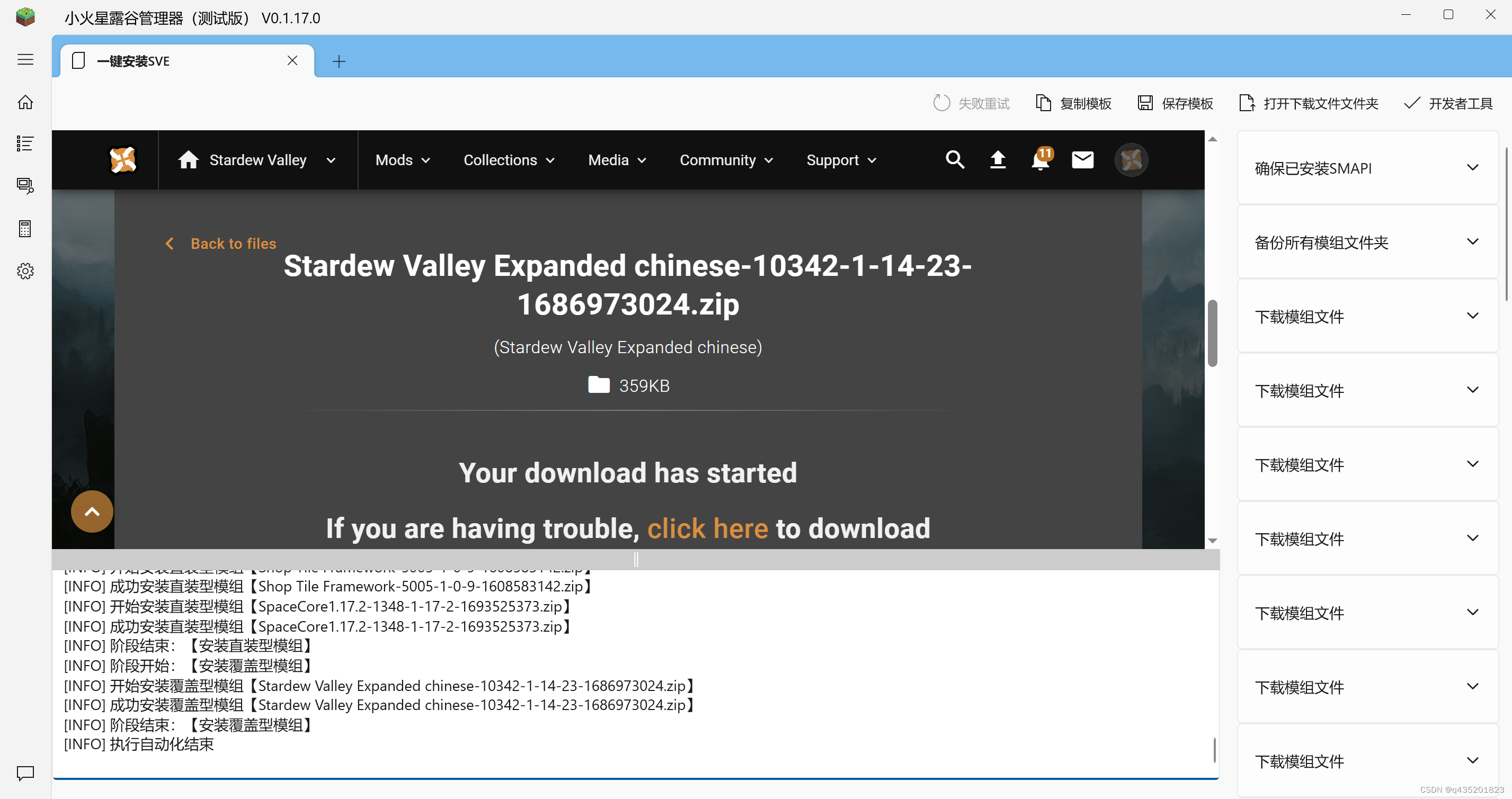Image resolution: width=1512 pixels, height=799 pixels.
Task: Open the user avatar profile menu
Action: click(x=1131, y=159)
